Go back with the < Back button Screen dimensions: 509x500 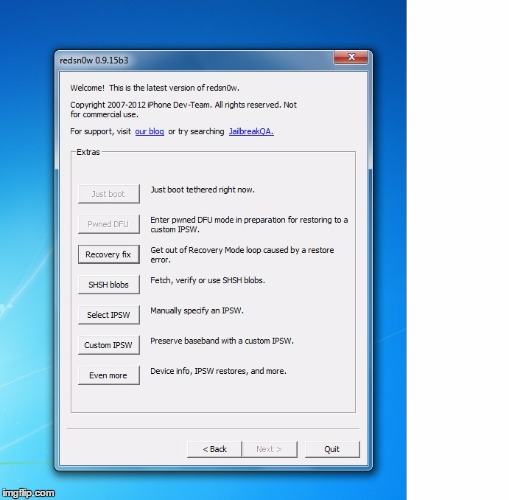(214, 449)
